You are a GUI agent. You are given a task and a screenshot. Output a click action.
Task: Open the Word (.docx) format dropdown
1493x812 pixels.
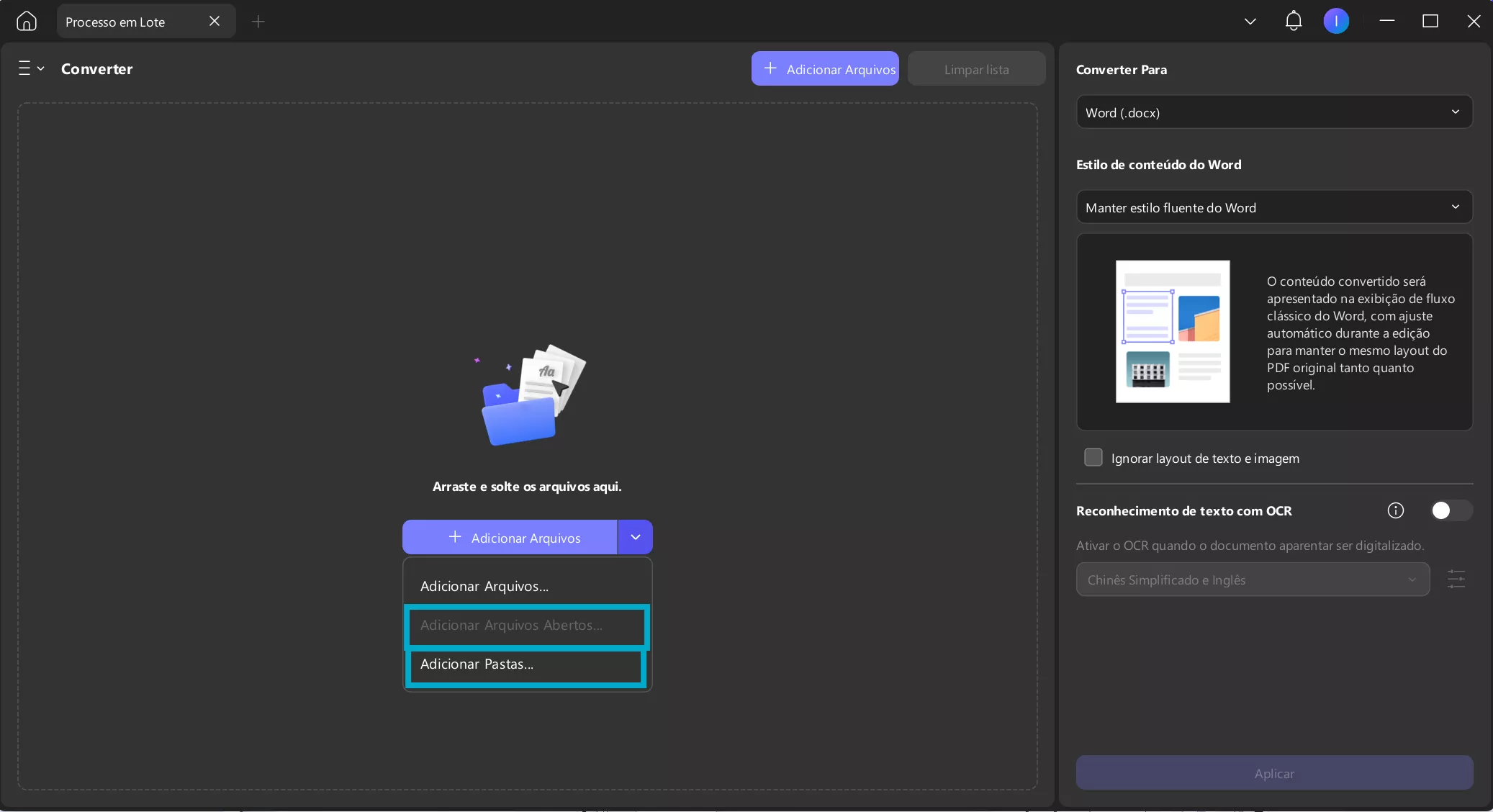1273,112
